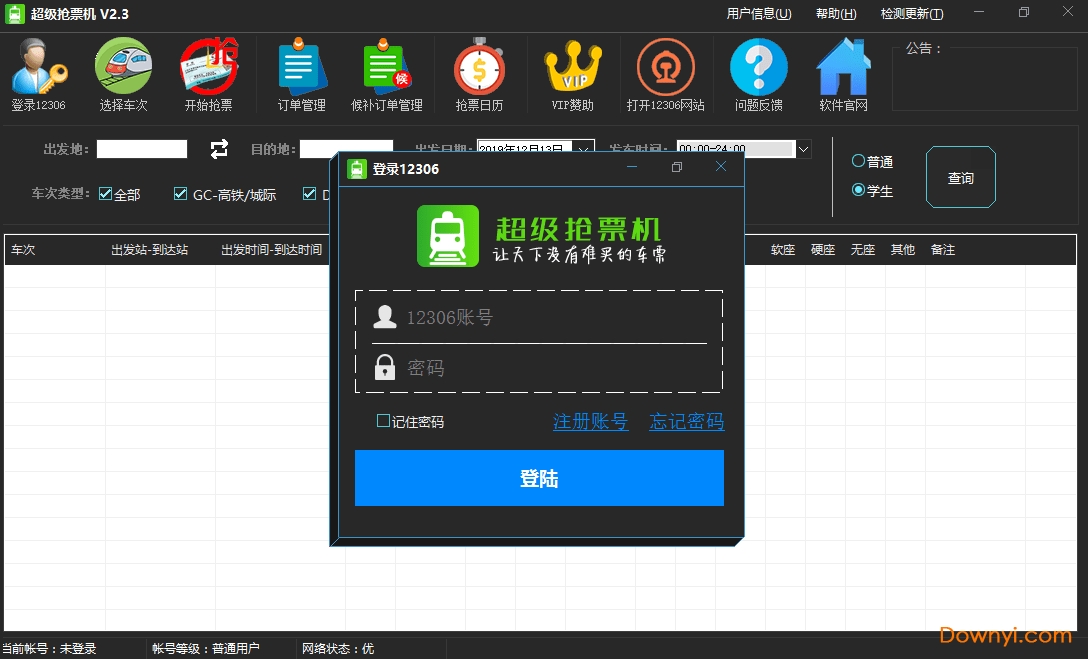
Task: Open 选择车次 train selection tool
Action: (x=122, y=70)
